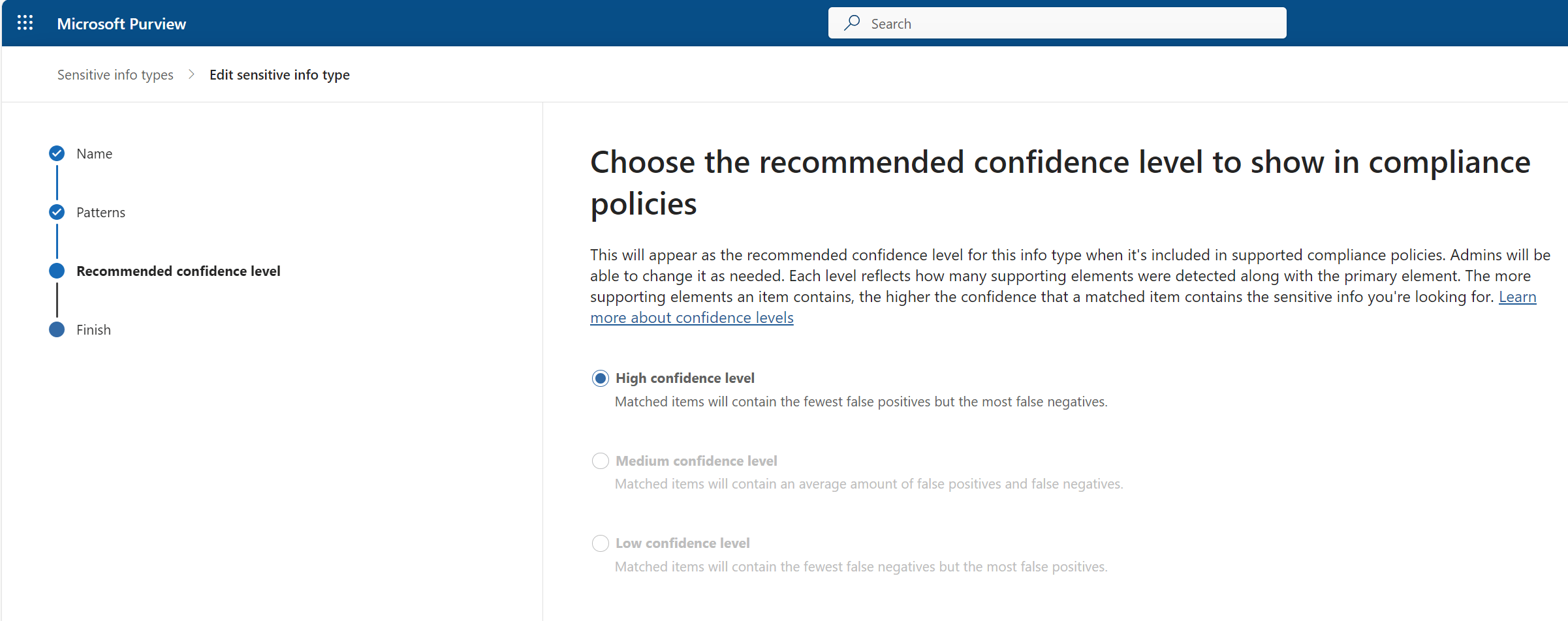Click into the Search input field
This screenshot has height=621, width=1568.
click(1071, 23)
